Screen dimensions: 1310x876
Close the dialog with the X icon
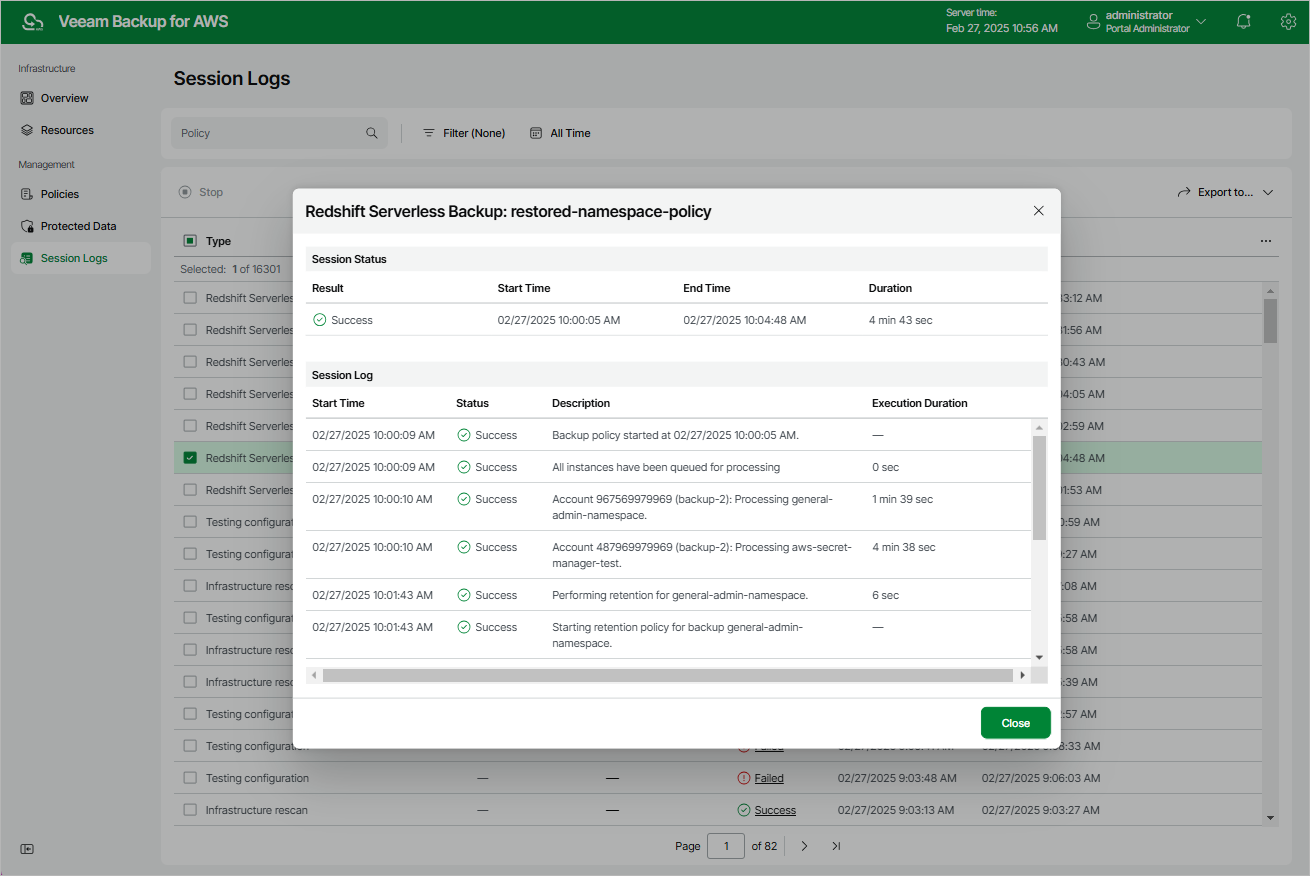click(x=1038, y=211)
